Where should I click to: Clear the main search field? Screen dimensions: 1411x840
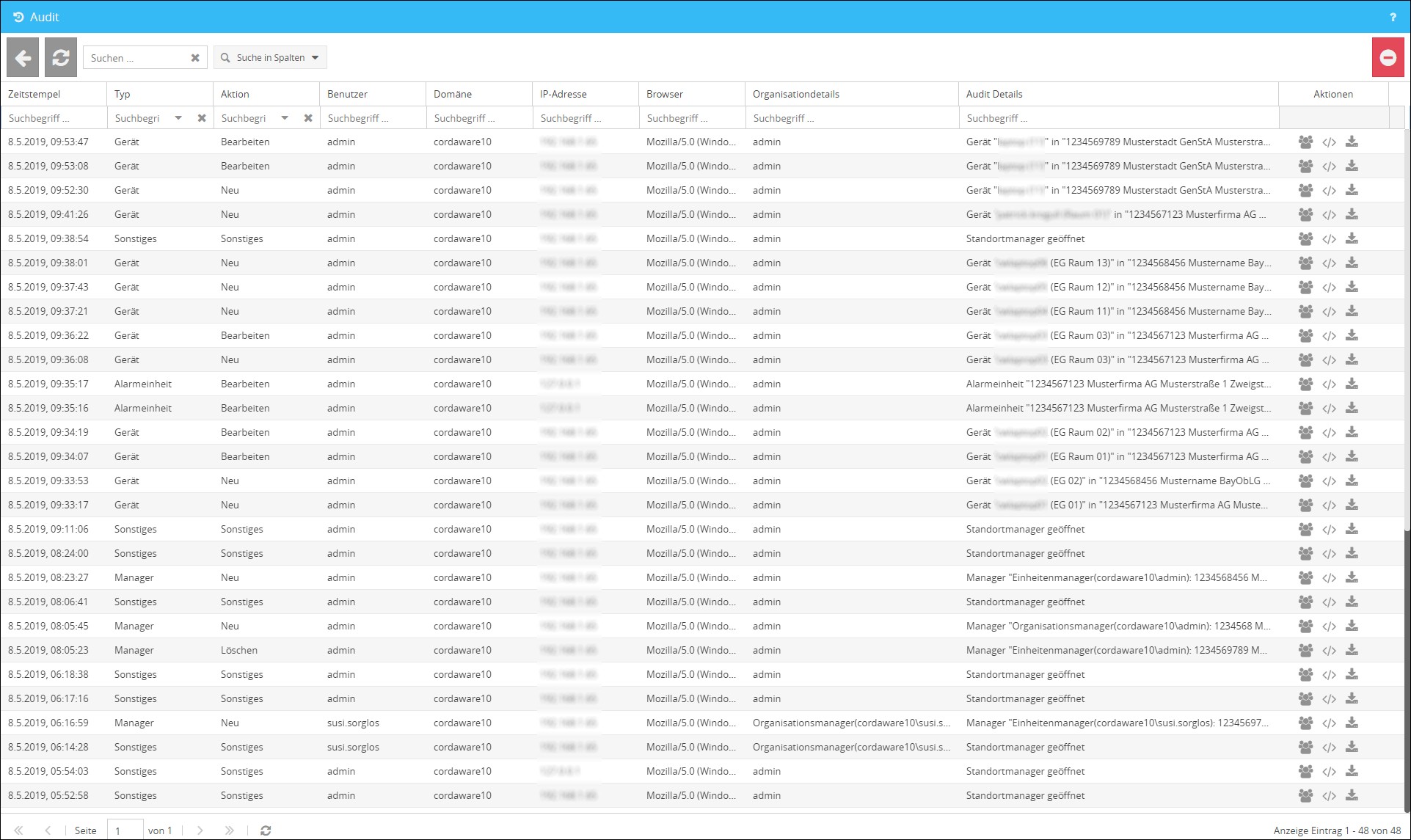195,58
